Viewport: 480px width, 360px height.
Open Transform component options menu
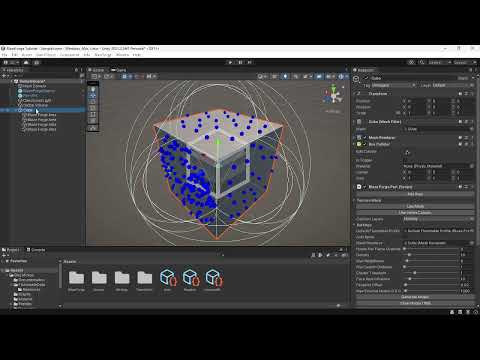(x=472, y=94)
